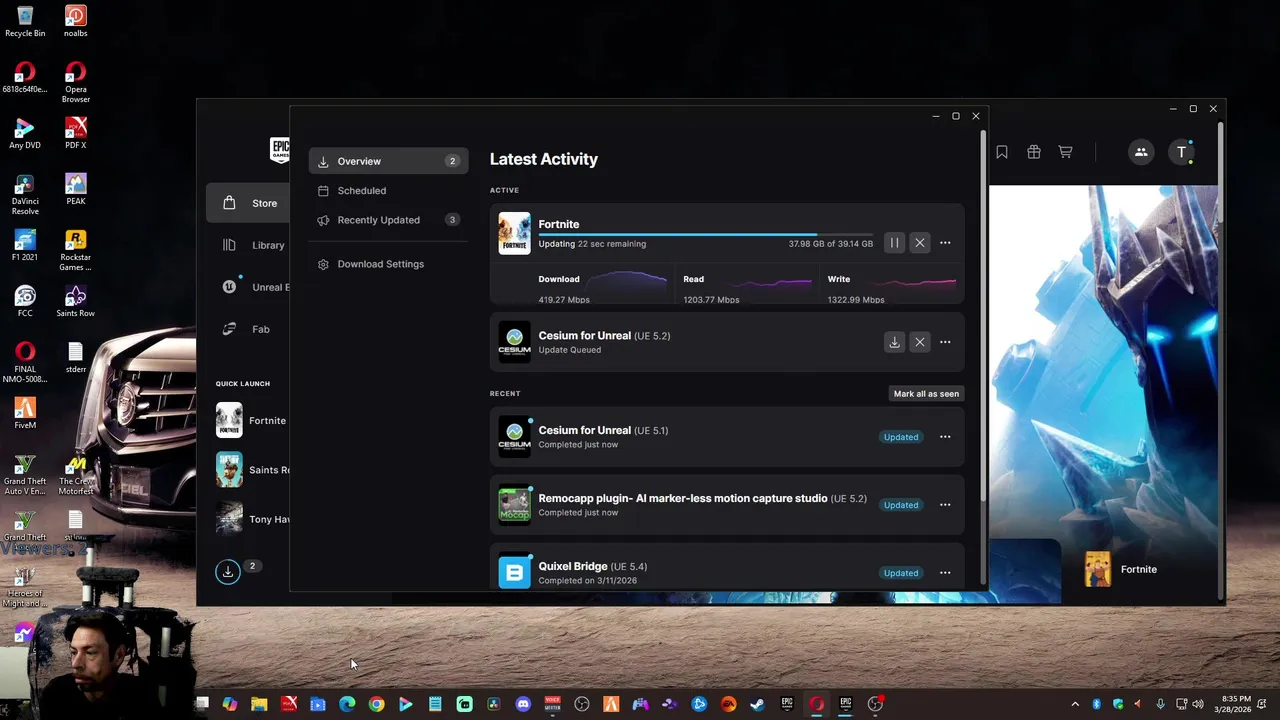Cancel the queued Cesium UE 5.2 update
The image size is (1280, 720).
click(x=920, y=342)
